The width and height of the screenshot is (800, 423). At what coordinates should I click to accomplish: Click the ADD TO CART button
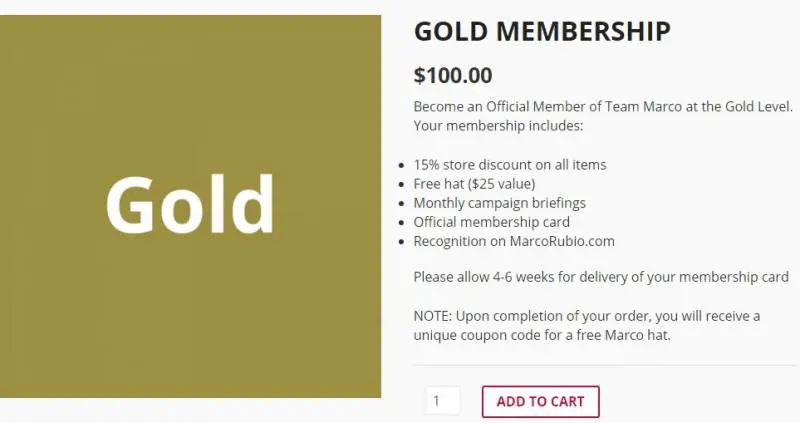pyautogui.click(x=540, y=401)
